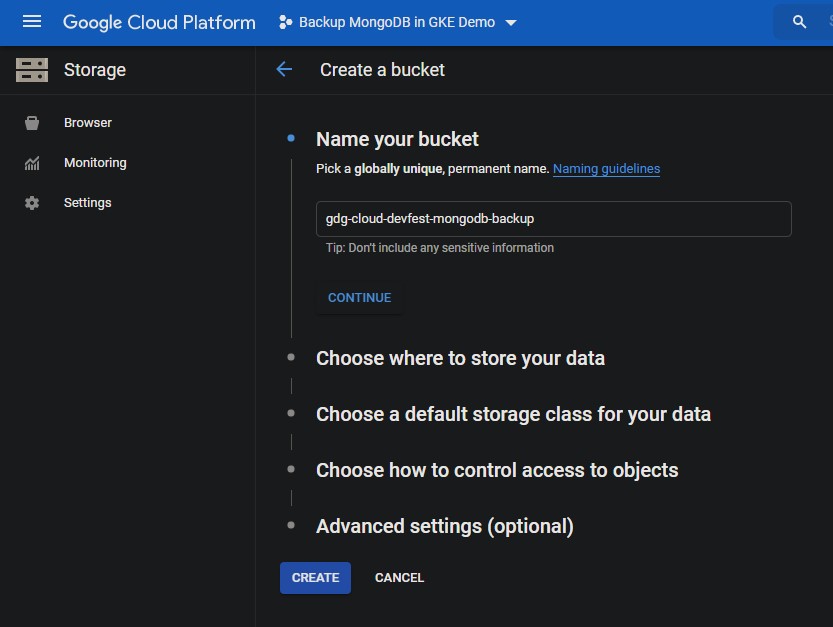
Task: Expand Choose how to control access step
Action: [497, 470]
